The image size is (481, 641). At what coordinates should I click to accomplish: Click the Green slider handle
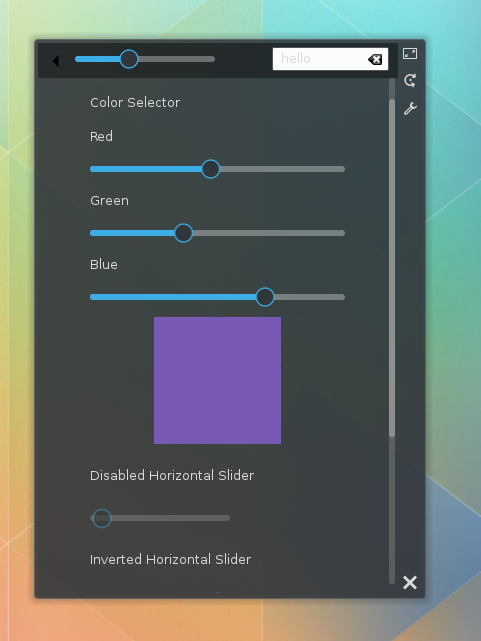[x=183, y=233]
